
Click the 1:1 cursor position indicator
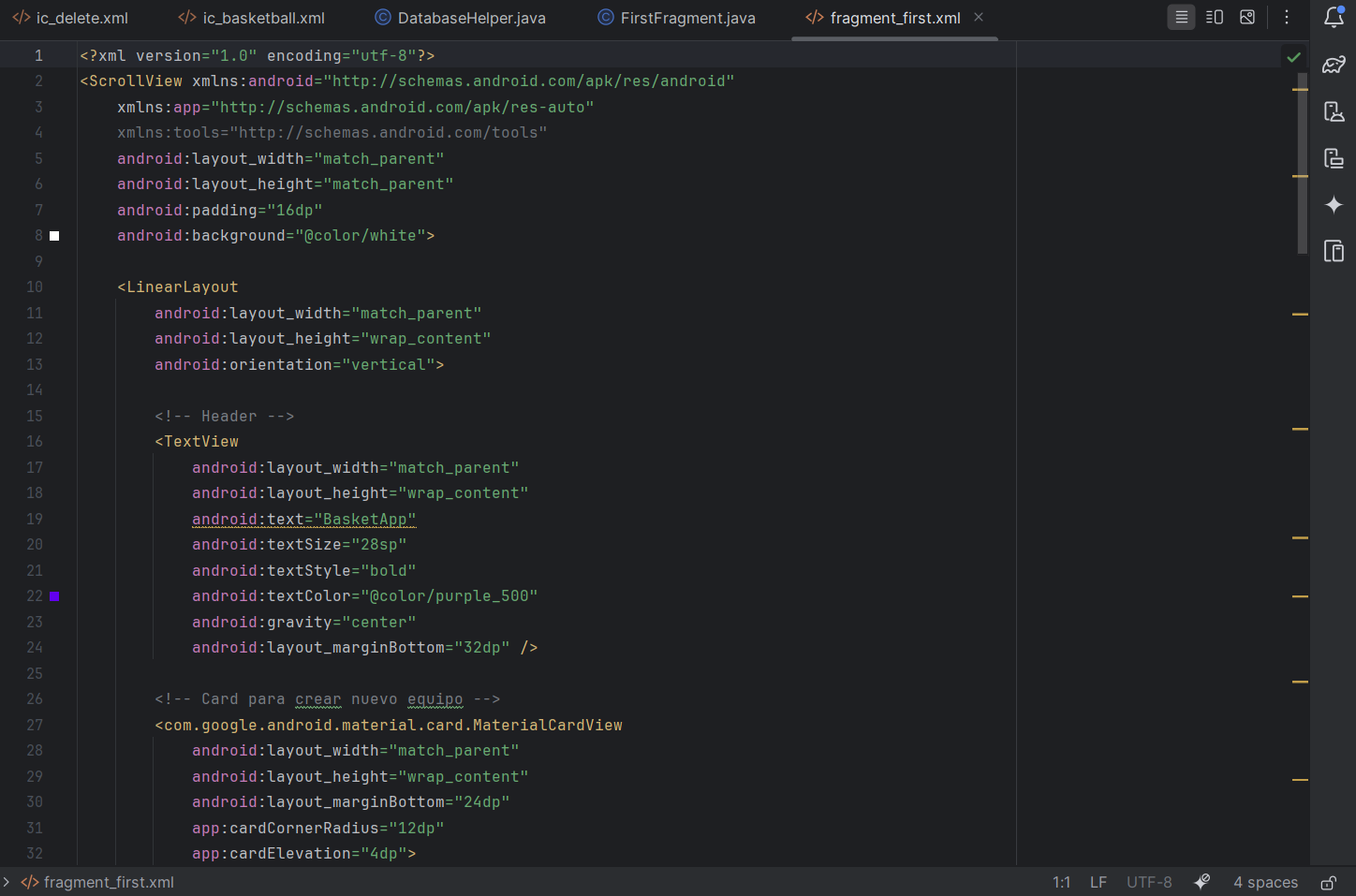click(1061, 882)
